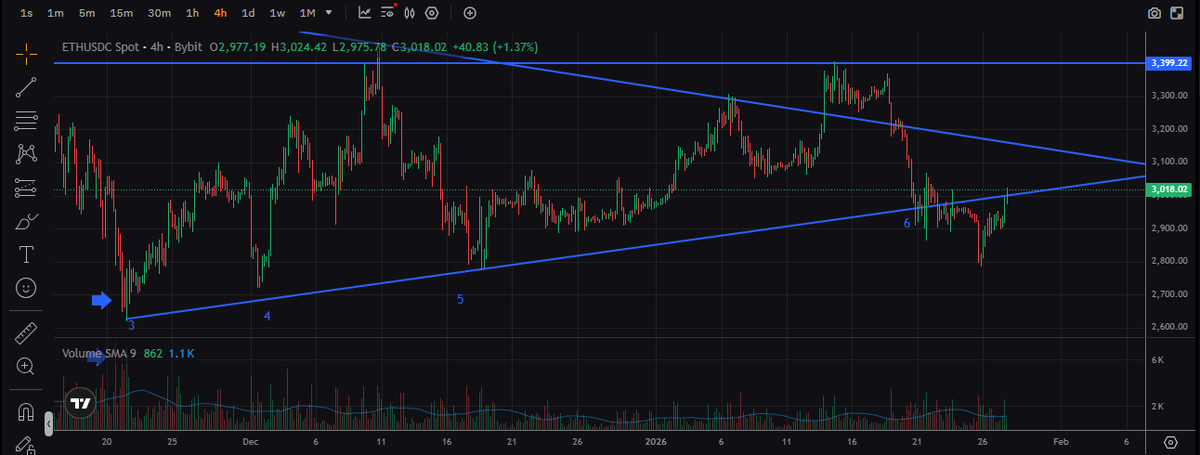Image resolution: width=1200 pixels, height=455 pixels.
Task: Change the candlestick chart type
Action: pyautogui.click(x=409, y=13)
